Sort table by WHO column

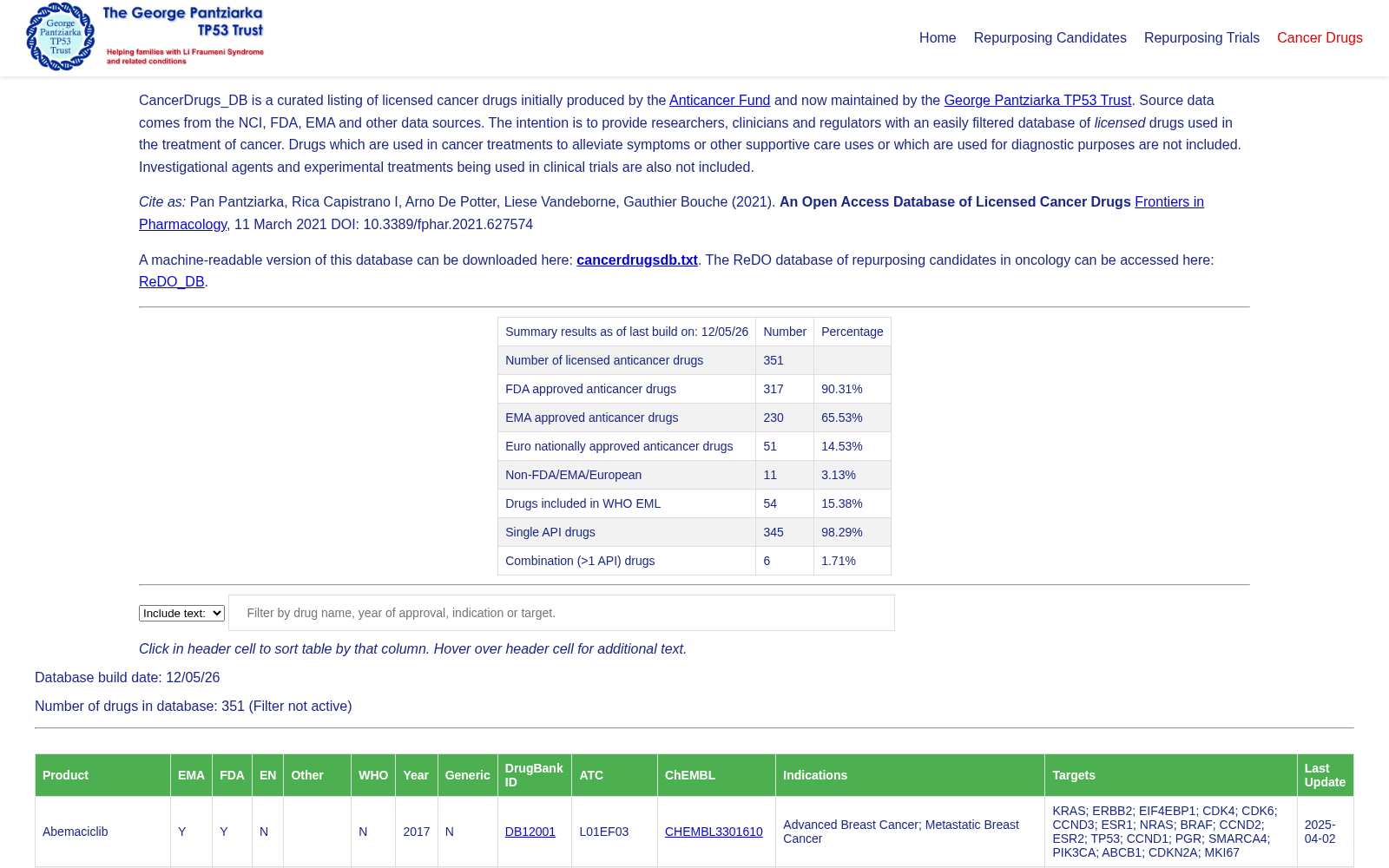(373, 775)
